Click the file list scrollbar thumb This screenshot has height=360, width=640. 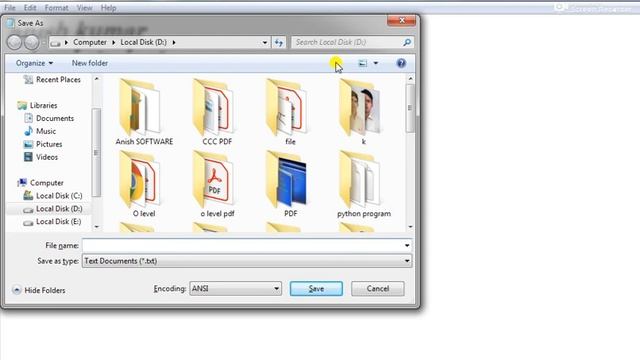[410, 108]
